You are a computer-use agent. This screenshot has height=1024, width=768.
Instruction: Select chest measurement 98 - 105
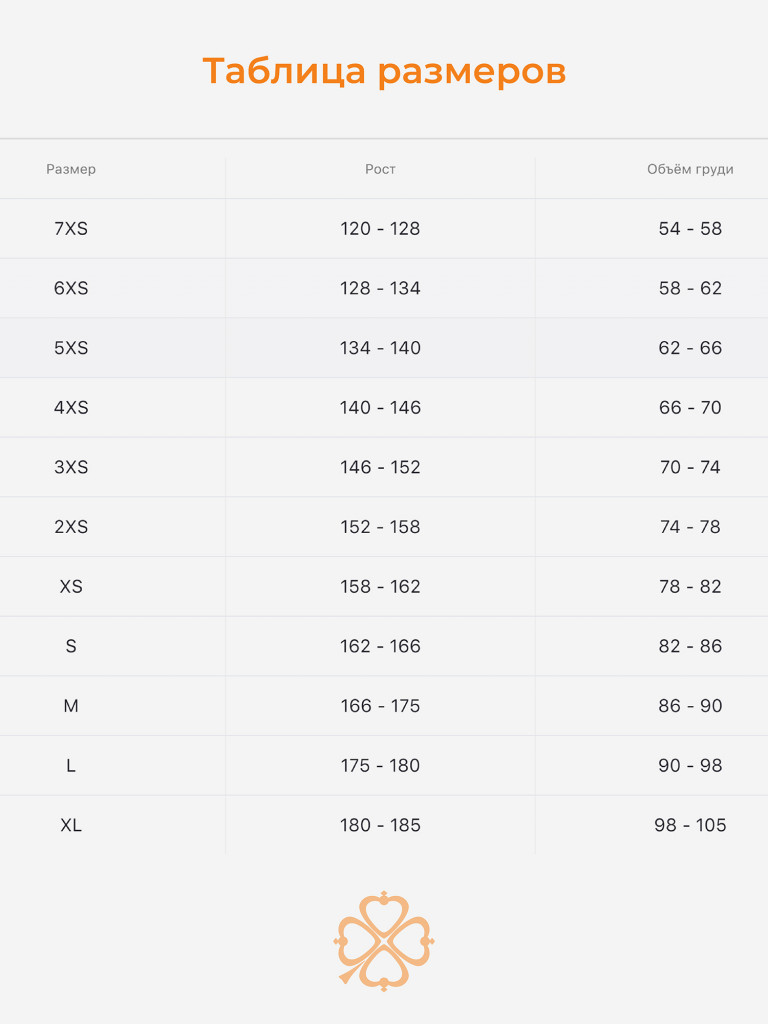point(690,825)
